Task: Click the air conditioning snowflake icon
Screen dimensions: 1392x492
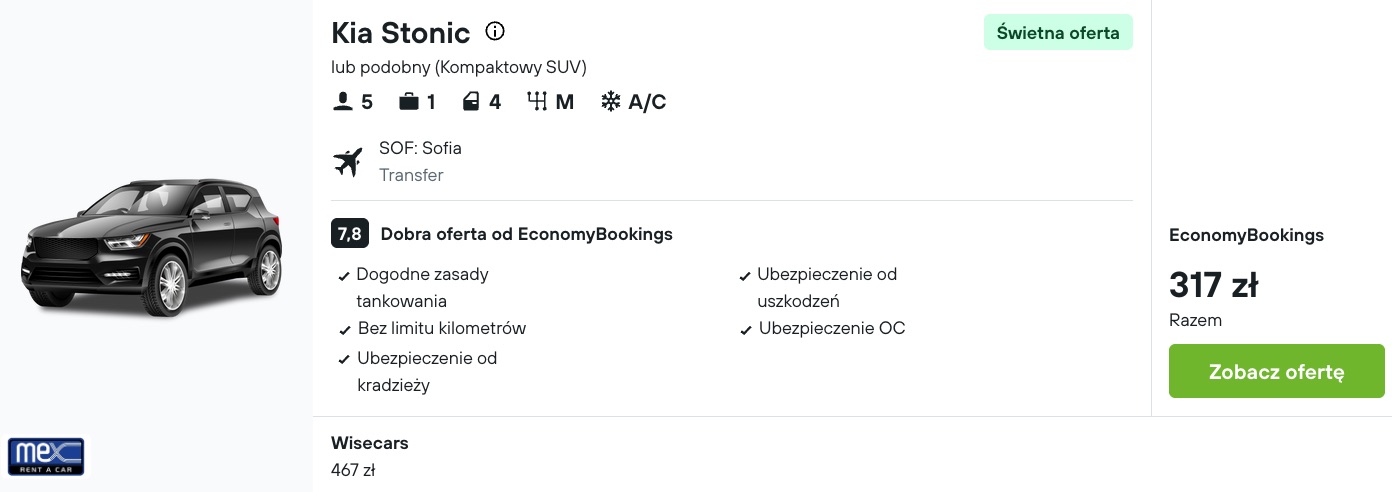Action: coord(609,101)
